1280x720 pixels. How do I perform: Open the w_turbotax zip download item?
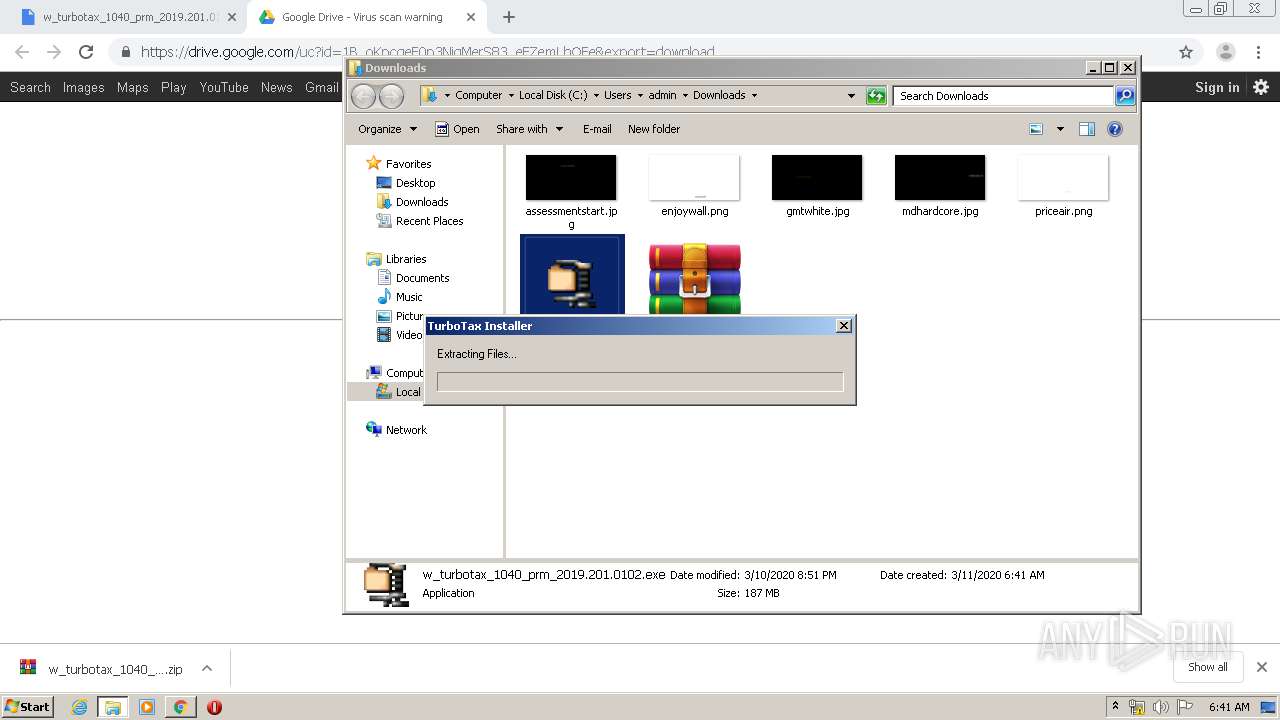[x=102, y=669]
